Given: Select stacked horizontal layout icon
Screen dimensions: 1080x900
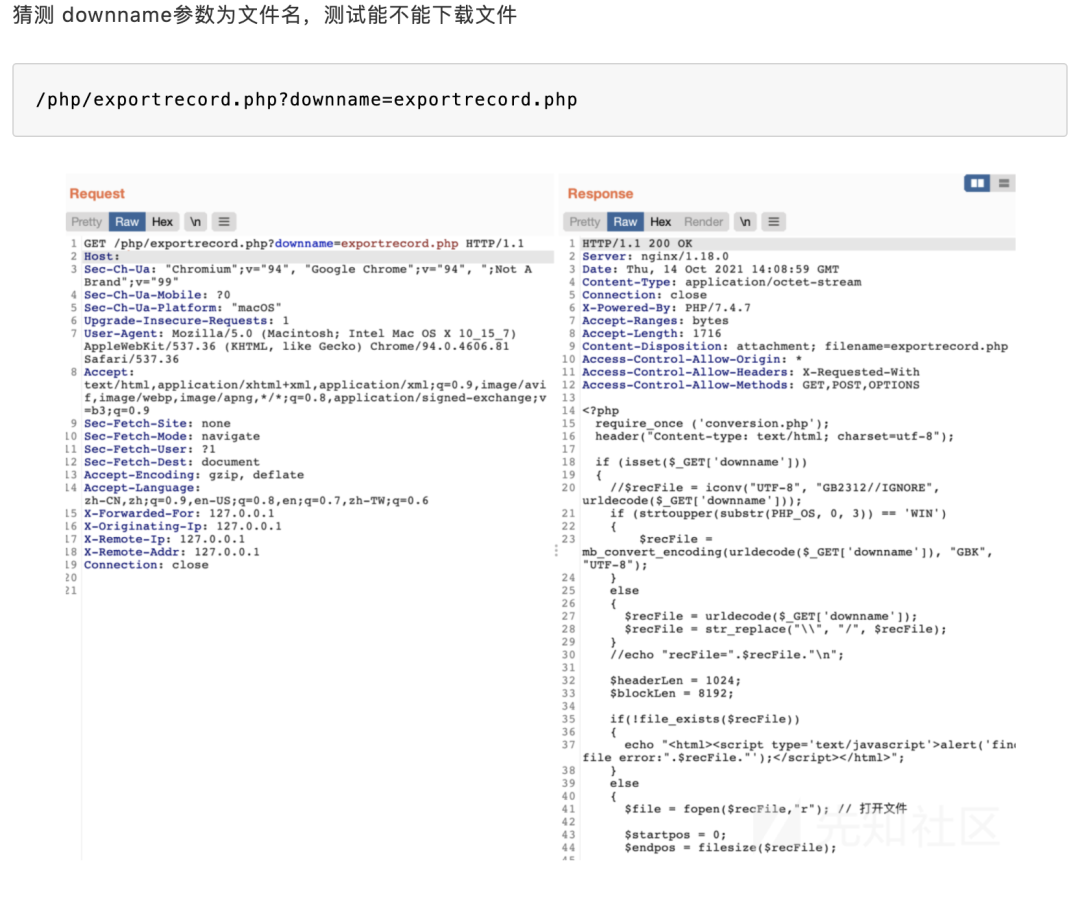Looking at the screenshot, I should [1004, 183].
